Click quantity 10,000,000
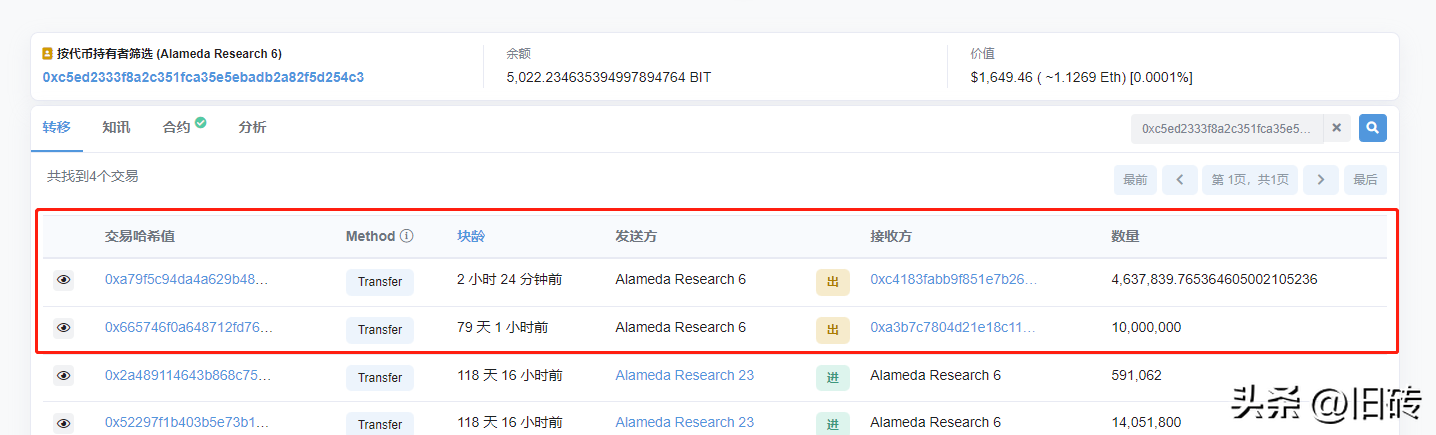This screenshot has height=435, width=1436. (1146, 327)
